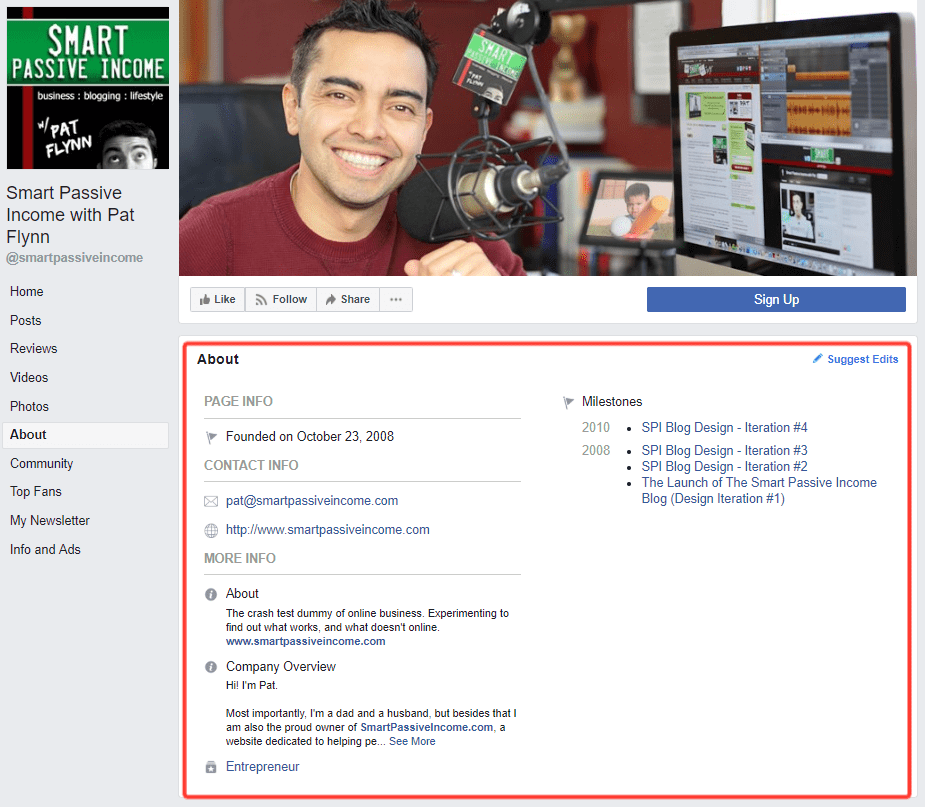Image resolution: width=925 pixels, height=807 pixels.
Task: Click the pat@smartpassiveincome.com email link
Action: point(312,501)
